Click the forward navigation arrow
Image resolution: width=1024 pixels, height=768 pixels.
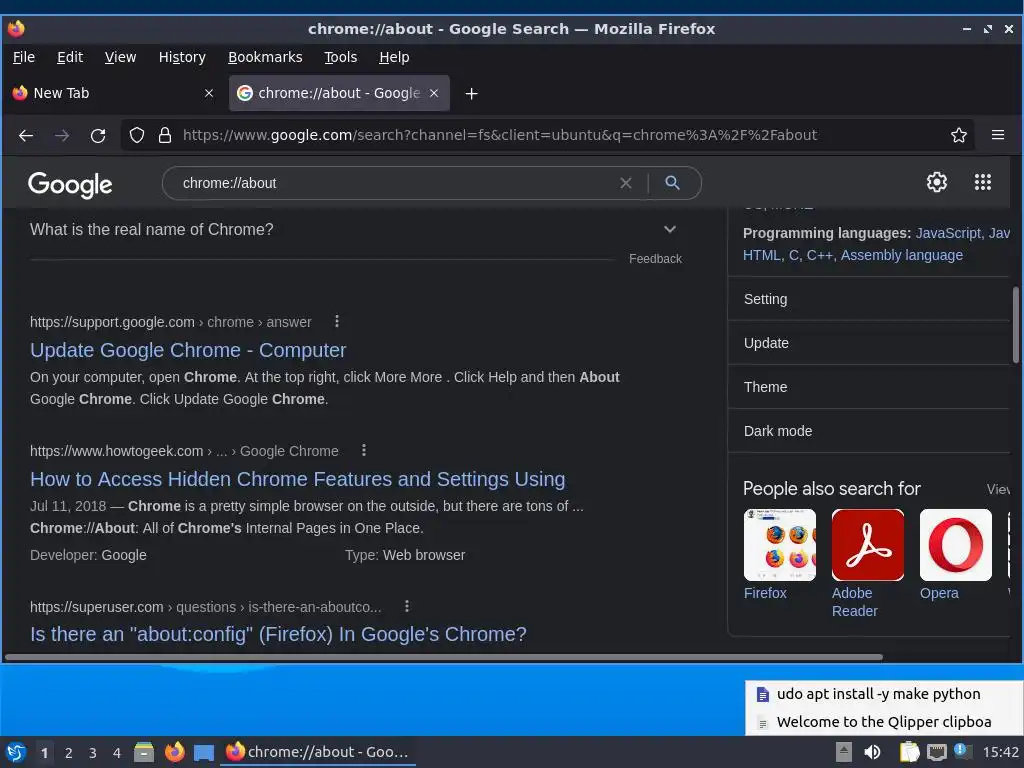click(x=62, y=135)
